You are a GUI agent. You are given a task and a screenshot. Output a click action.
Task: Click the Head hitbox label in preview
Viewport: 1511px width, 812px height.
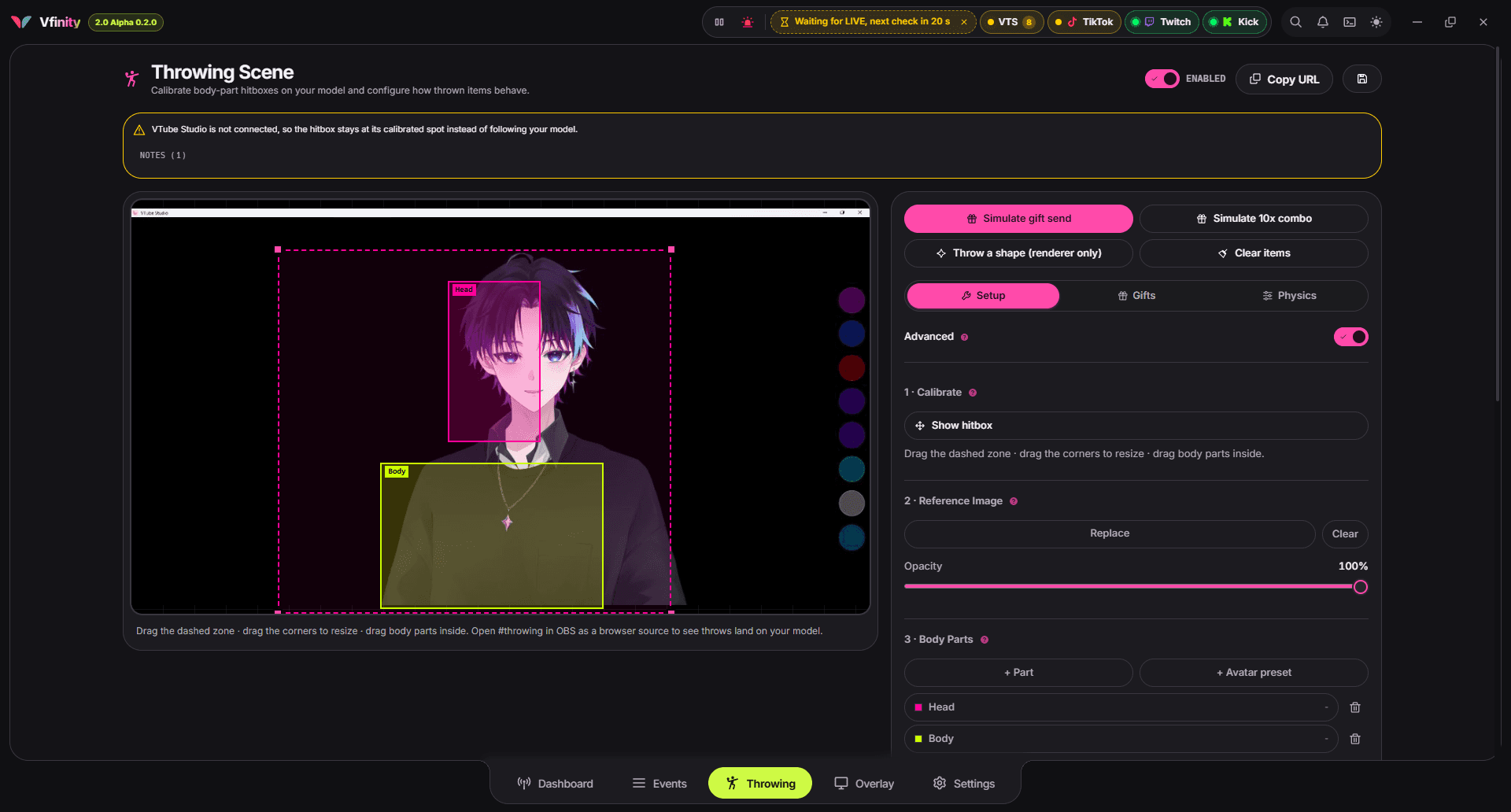tap(464, 290)
